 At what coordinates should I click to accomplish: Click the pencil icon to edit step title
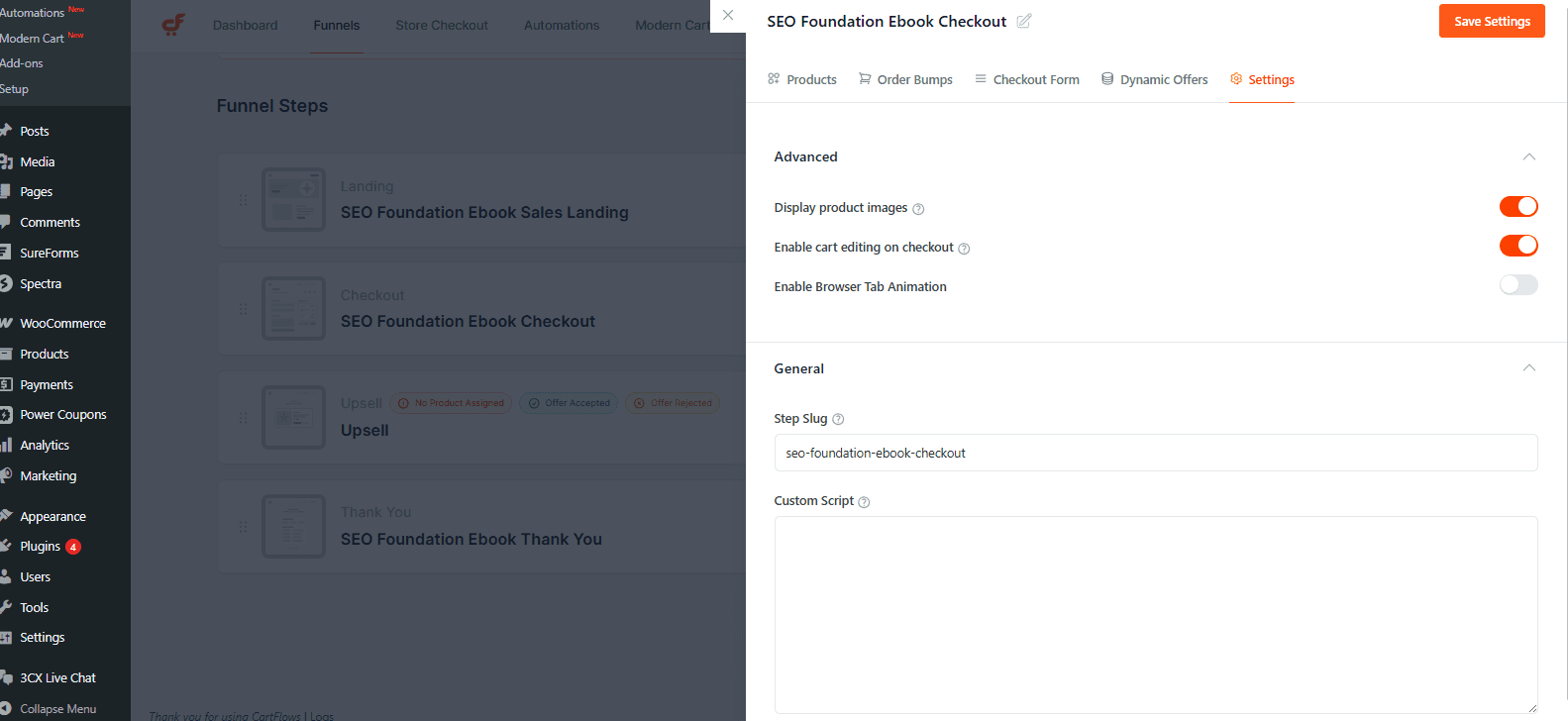click(1024, 21)
